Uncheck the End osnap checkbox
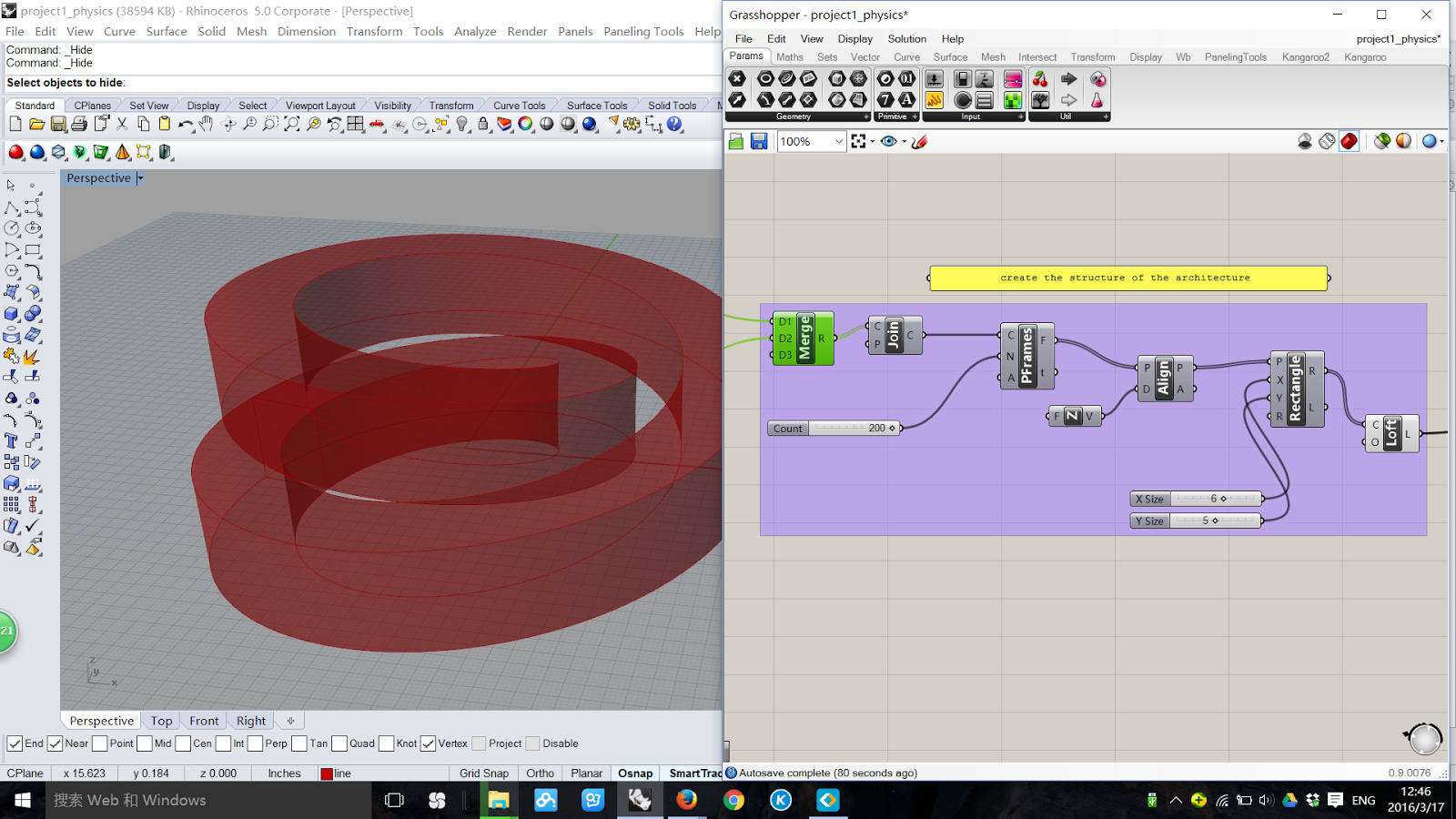1456x819 pixels. point(15,743)
